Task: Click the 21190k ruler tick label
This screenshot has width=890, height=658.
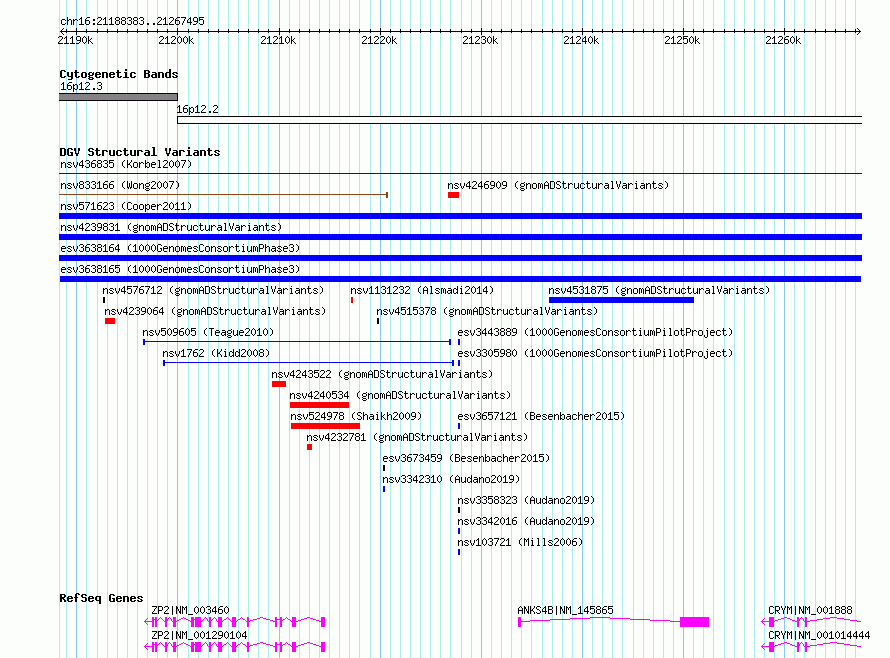Action: coord(75,40)
